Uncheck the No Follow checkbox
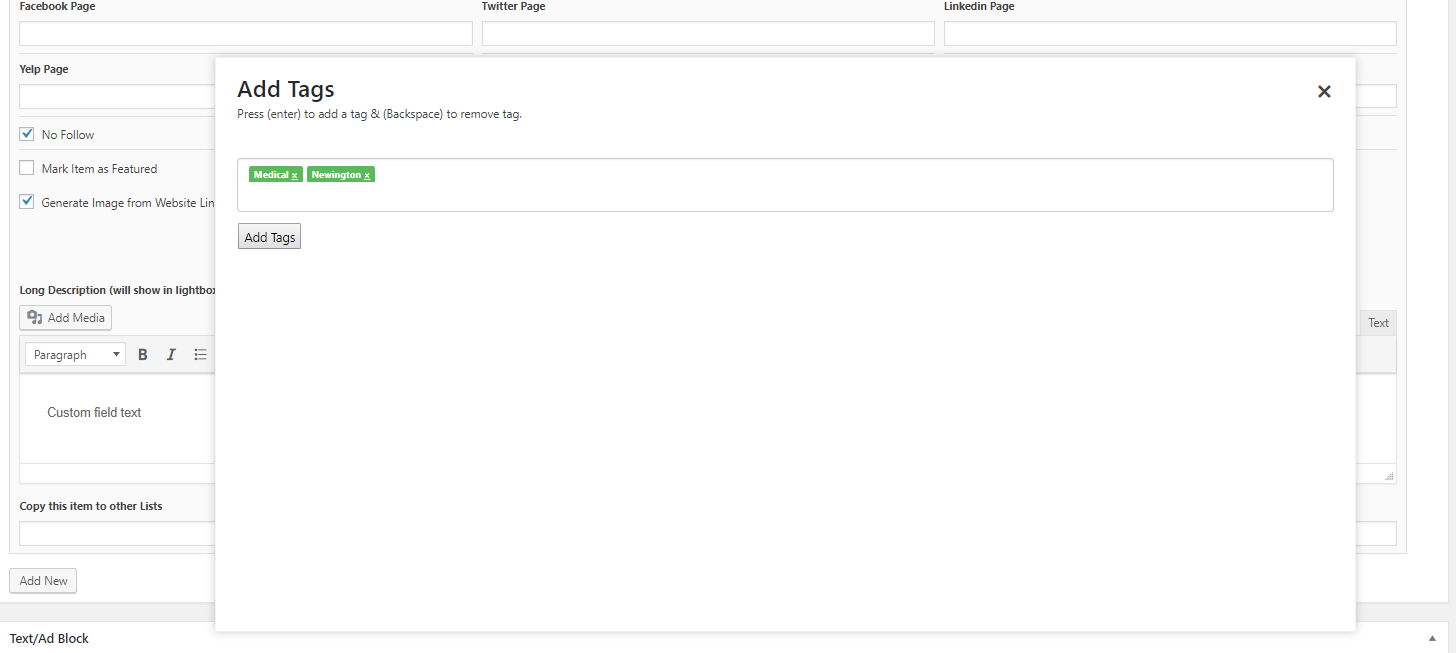The image size is (1456, 653). [27, 134]
